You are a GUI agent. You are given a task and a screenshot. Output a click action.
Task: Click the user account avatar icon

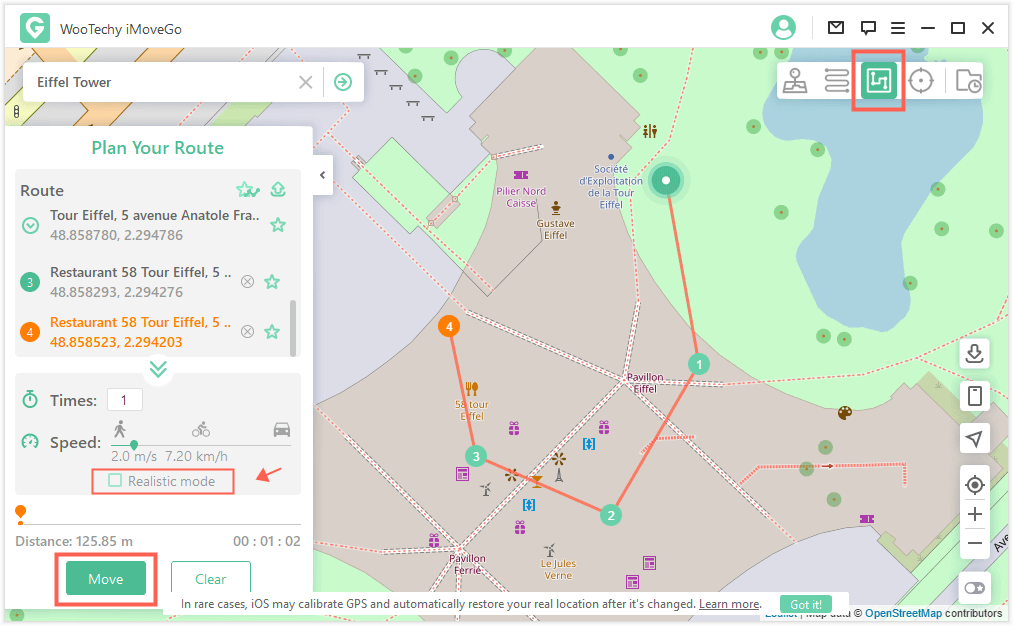[x=784, y=28]
